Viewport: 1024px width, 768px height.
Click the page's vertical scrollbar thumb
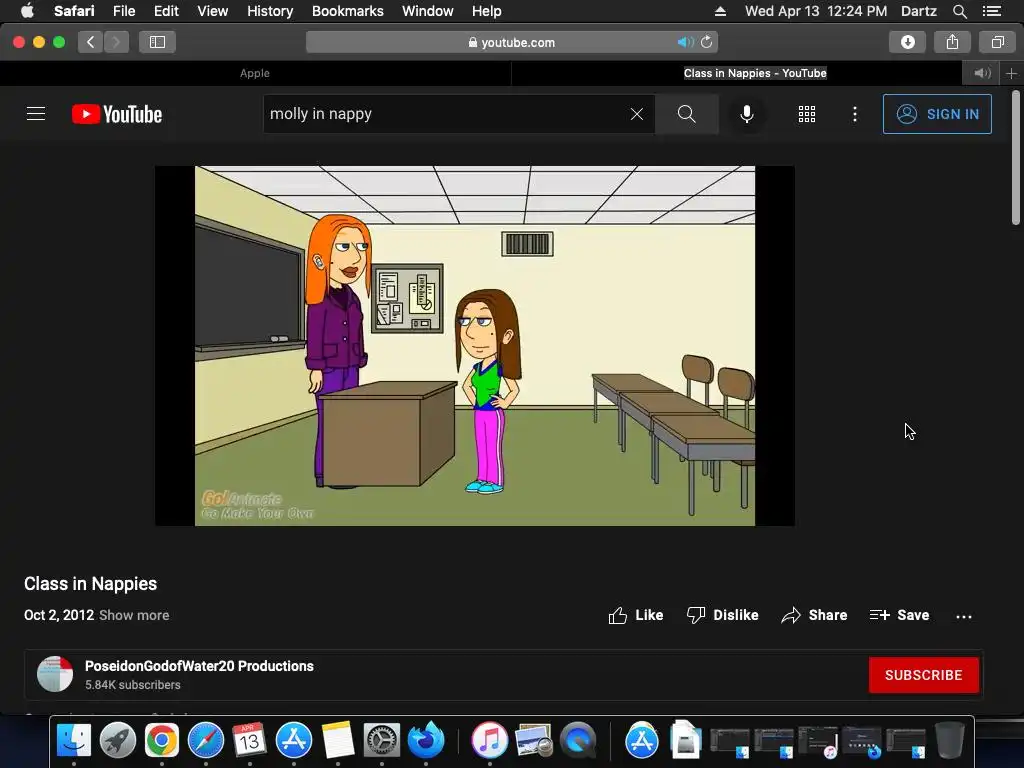click(1016, 158)
